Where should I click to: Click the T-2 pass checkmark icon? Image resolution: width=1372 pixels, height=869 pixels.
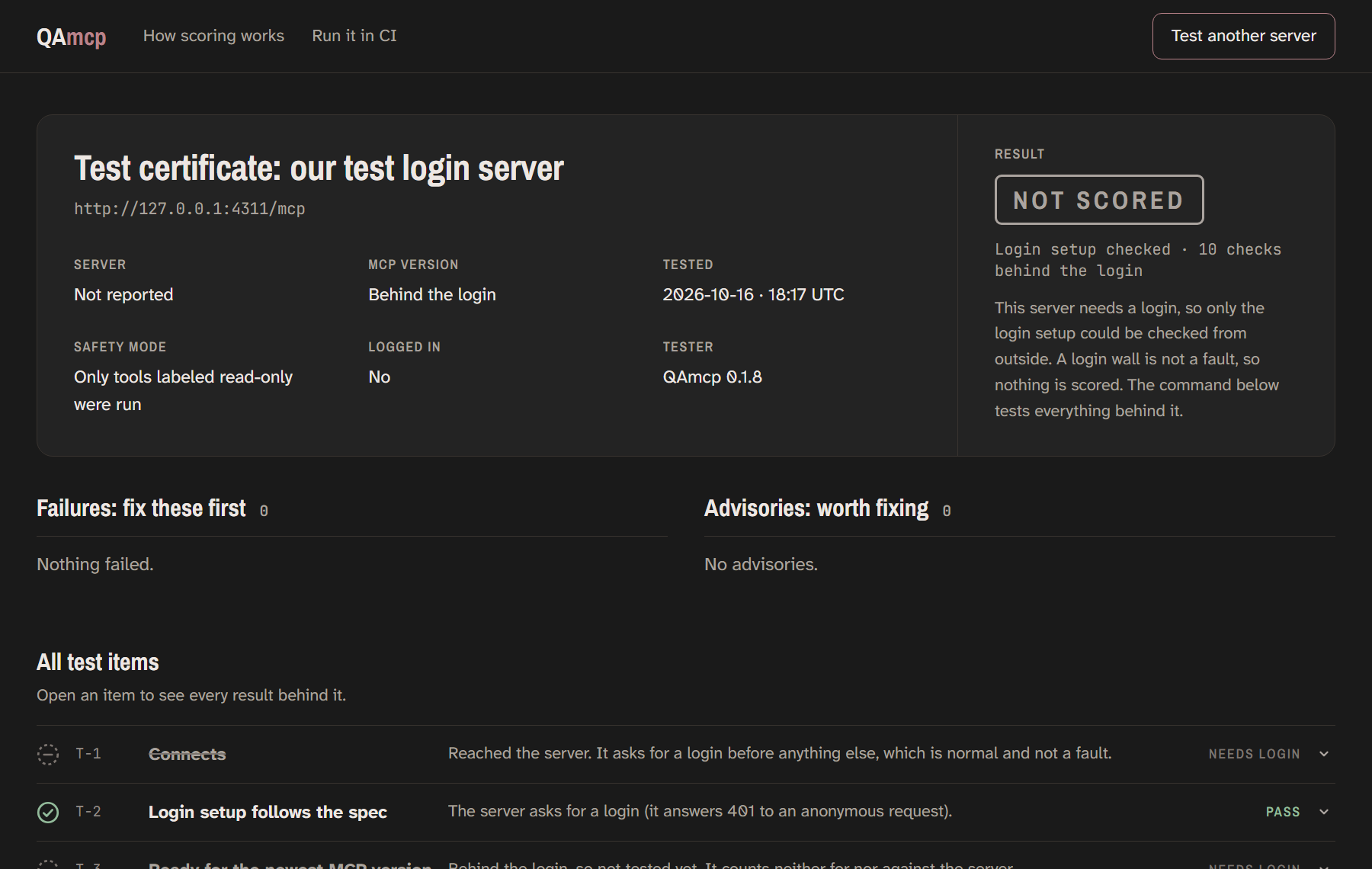pyautogui.click(x=48, y=812)
